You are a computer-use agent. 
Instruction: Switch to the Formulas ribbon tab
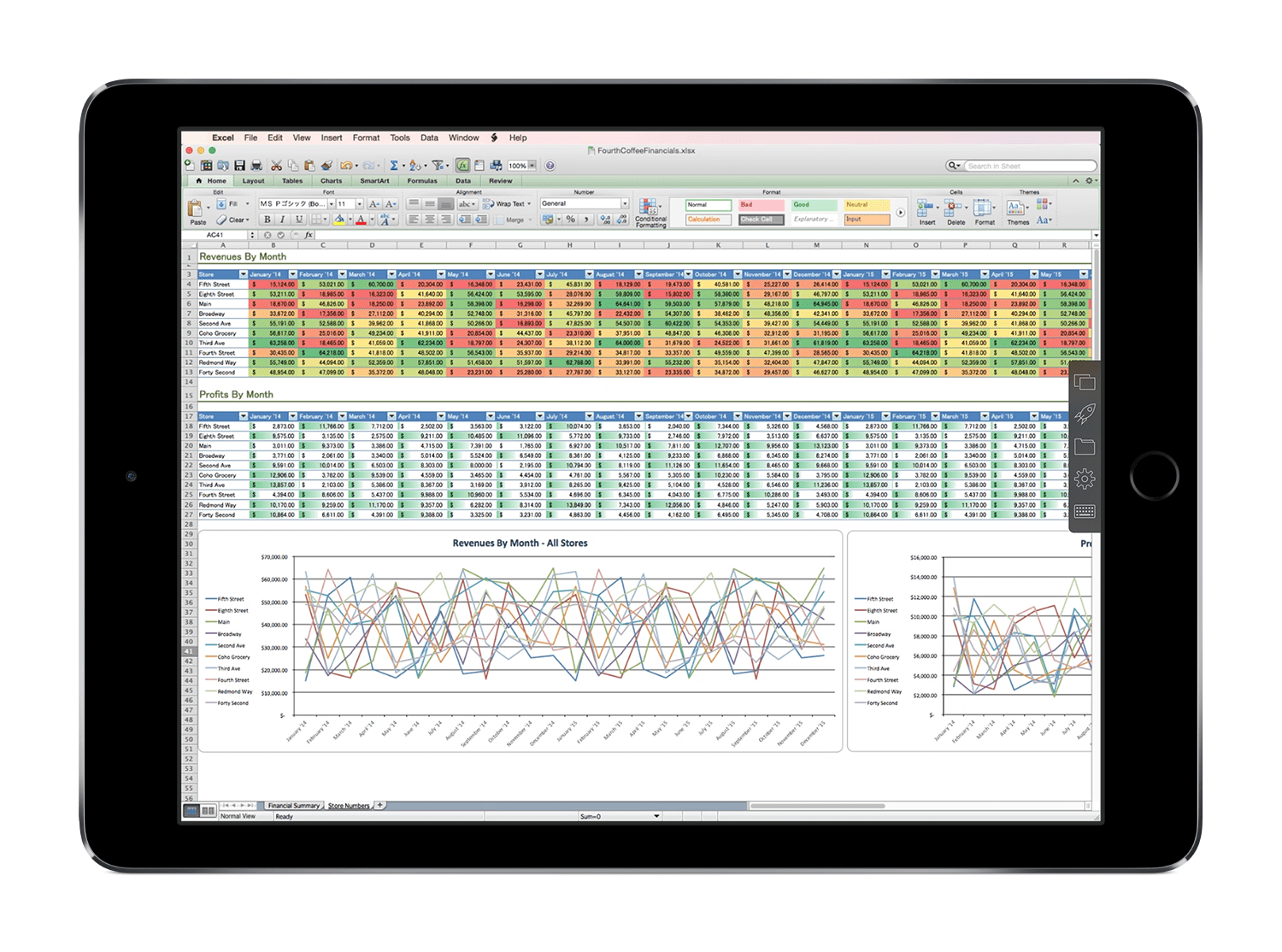pyautogui.click(x=422, y=181)
